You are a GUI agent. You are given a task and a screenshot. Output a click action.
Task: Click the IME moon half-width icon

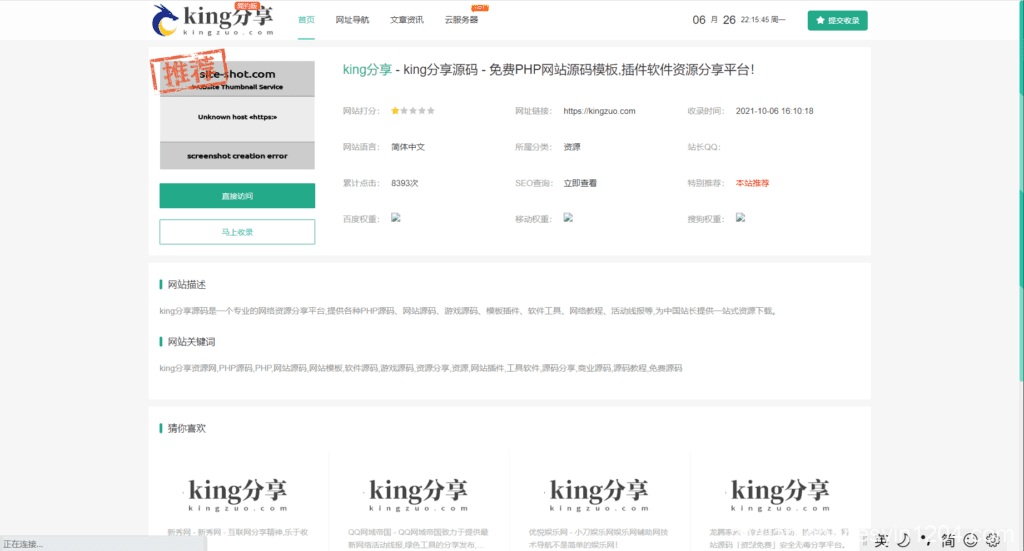[904, 540]
